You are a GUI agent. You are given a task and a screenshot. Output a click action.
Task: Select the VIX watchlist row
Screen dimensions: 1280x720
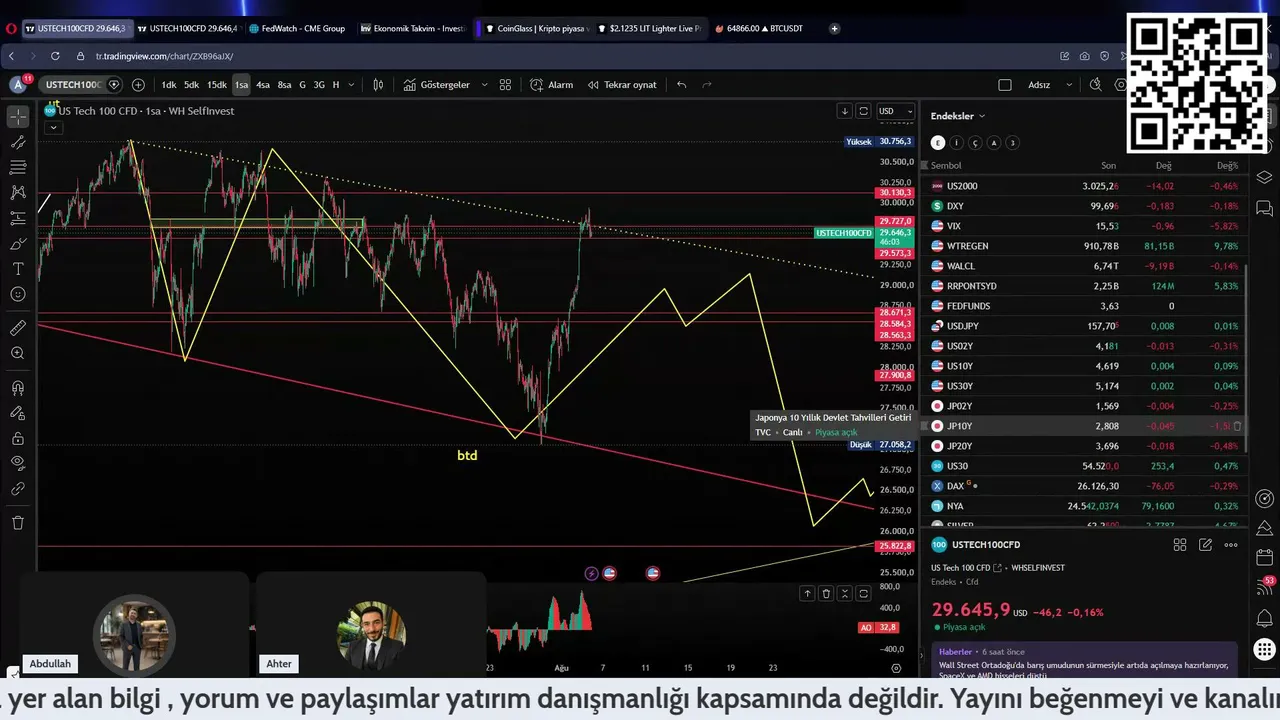[1085, 226]
